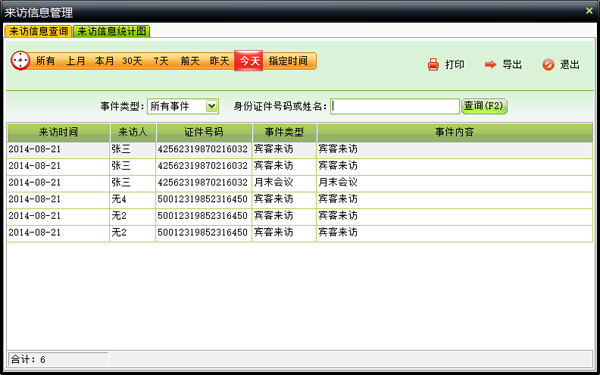Click the 导出 text button

[x=512, y=65]
